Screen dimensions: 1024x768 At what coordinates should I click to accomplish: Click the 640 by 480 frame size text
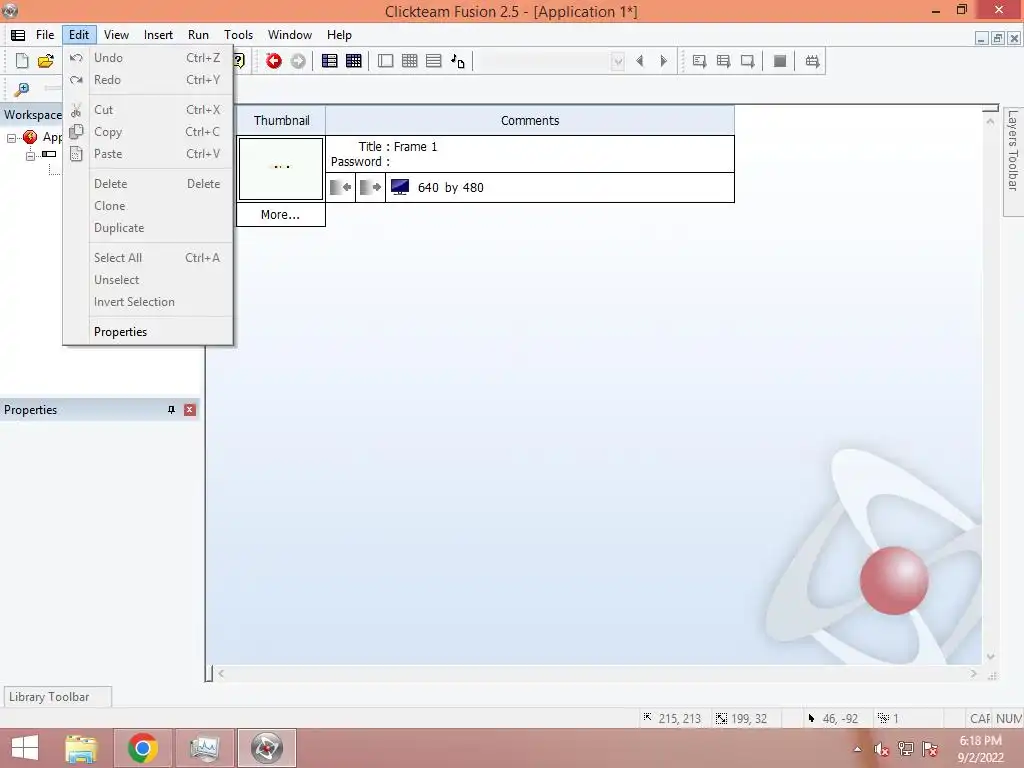[x=451, y=188]
